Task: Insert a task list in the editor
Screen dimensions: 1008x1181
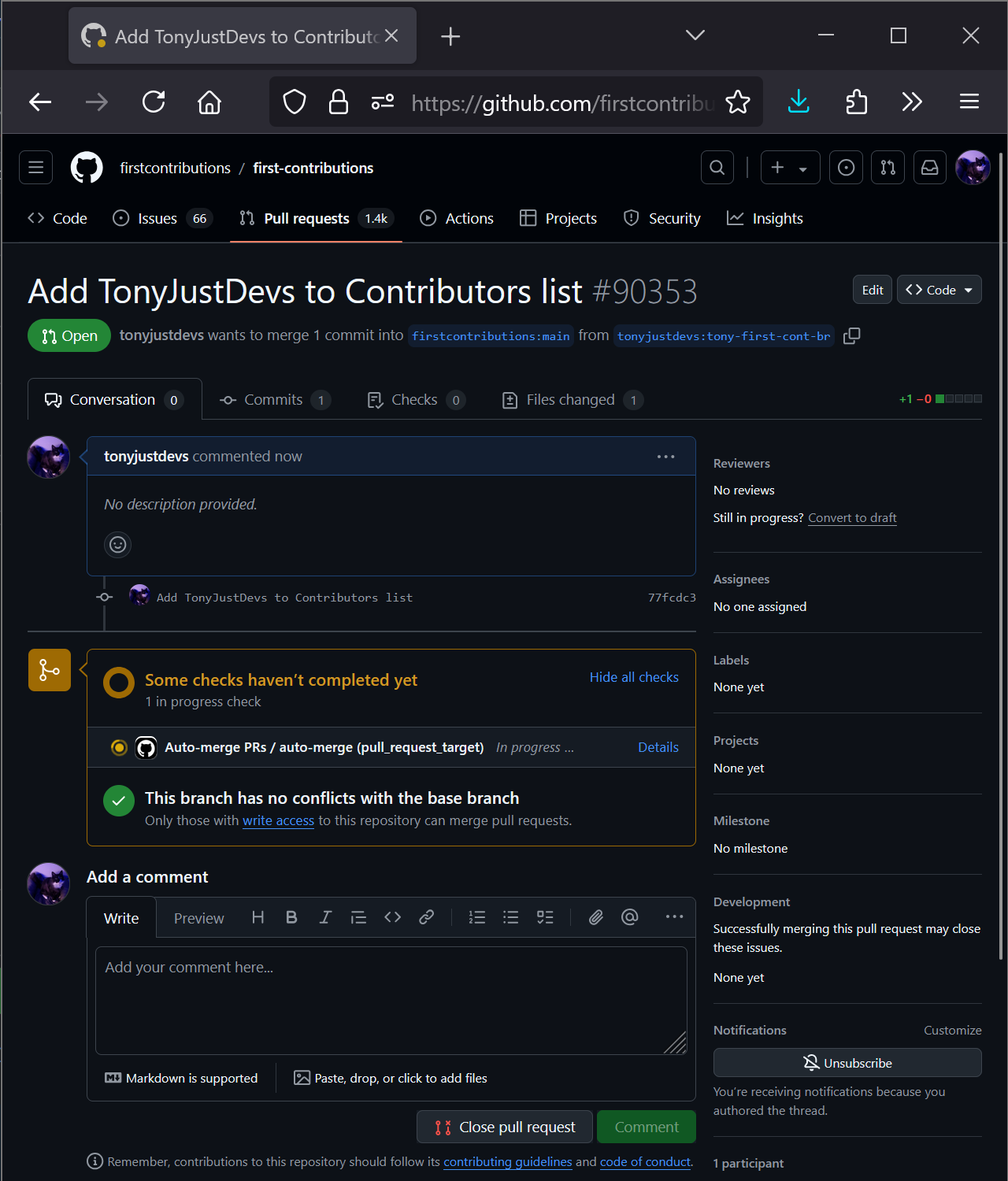Action: [545, 917]
